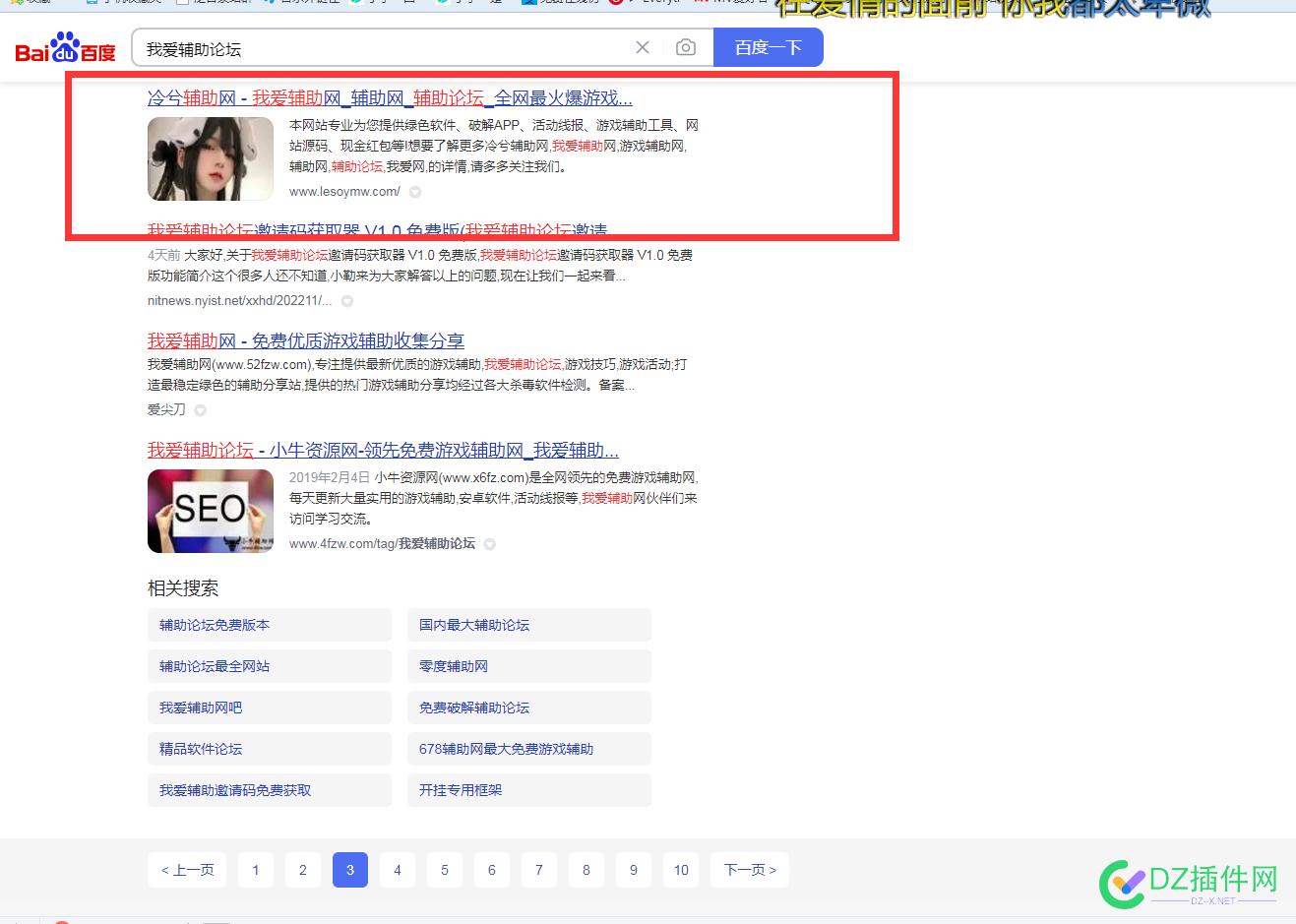Click the 相关搜索 heading text
The height and width of the screenshot is (924, 1296).
point(183,588)
